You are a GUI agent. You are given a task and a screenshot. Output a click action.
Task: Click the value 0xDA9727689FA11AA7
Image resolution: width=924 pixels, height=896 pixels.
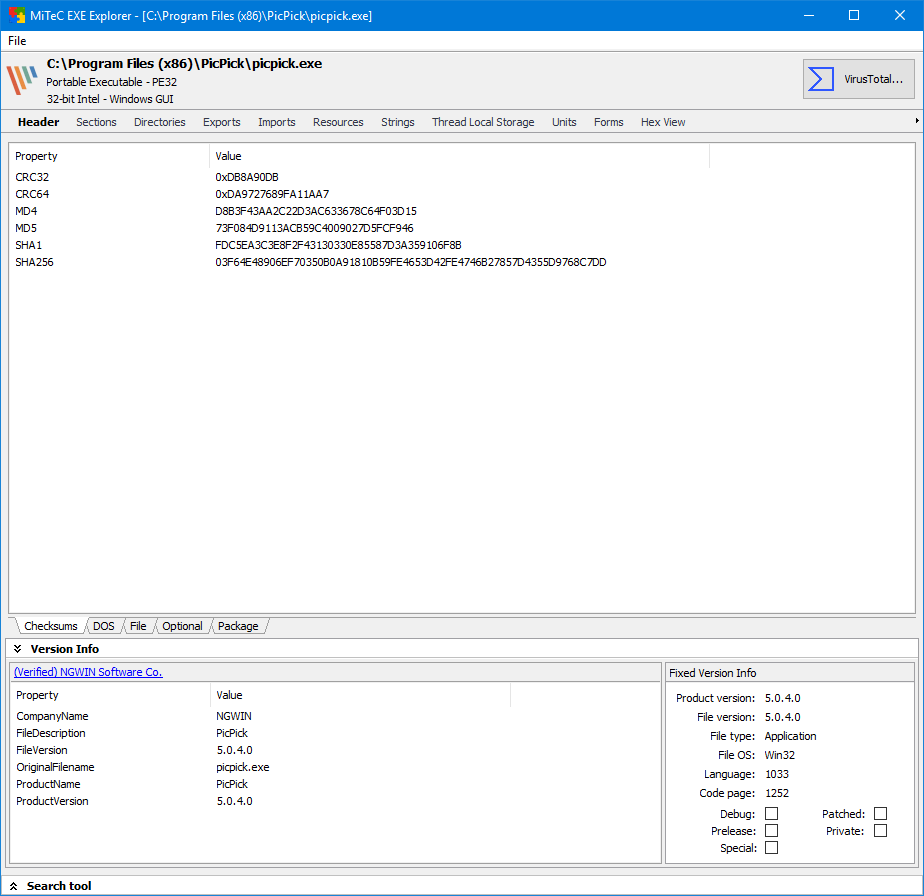[272, 194]
